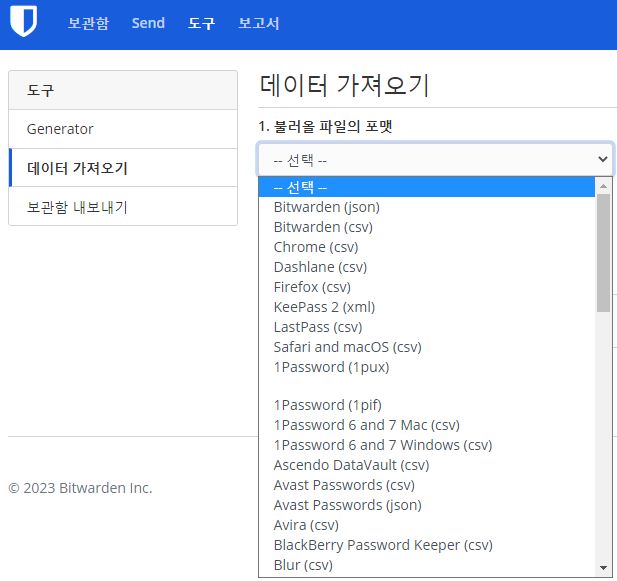617x581 pixels.
Task: Choose the '-- 선택 --' placeholder option
Action: 427,187
